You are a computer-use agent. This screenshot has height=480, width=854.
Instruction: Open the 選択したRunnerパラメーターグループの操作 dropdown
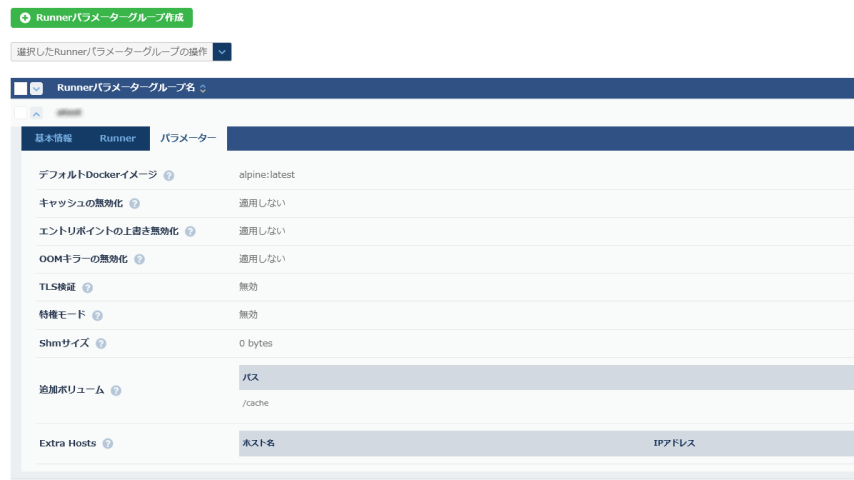(x=222, y=51)
